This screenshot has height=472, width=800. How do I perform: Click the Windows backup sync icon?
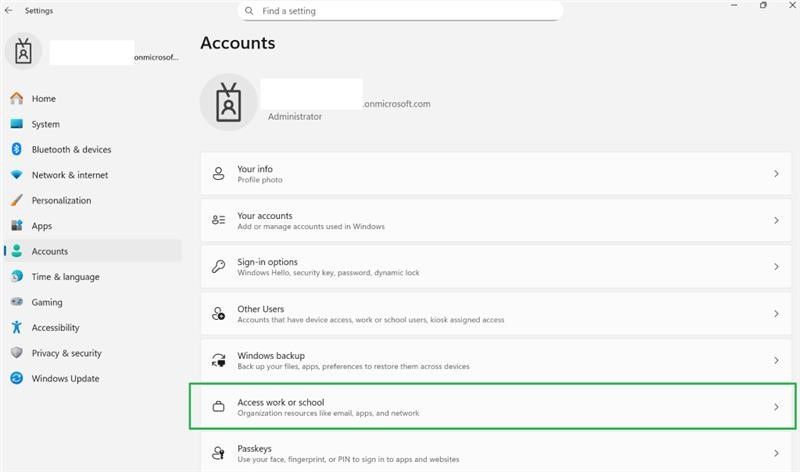tap(218, 360)
